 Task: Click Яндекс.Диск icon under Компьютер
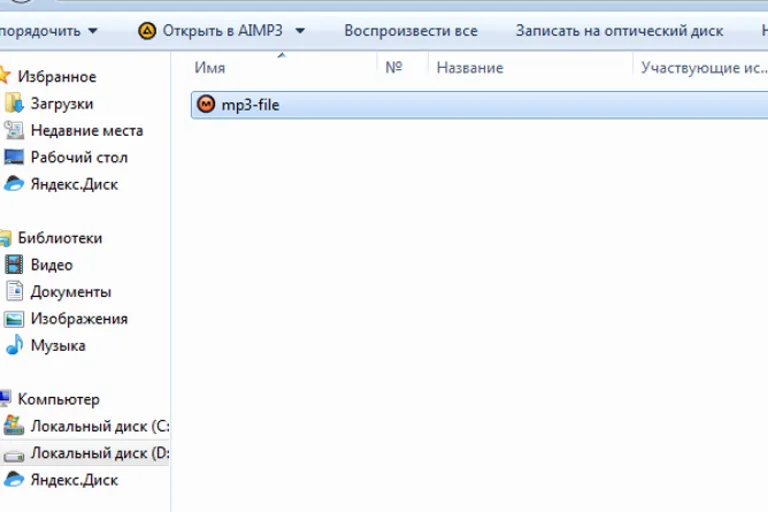click(x=14, y=479)
